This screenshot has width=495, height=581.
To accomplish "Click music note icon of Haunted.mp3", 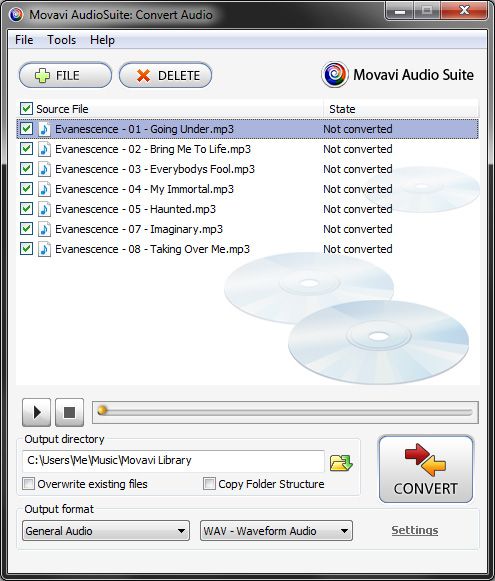I will click(x=44, y=209).
